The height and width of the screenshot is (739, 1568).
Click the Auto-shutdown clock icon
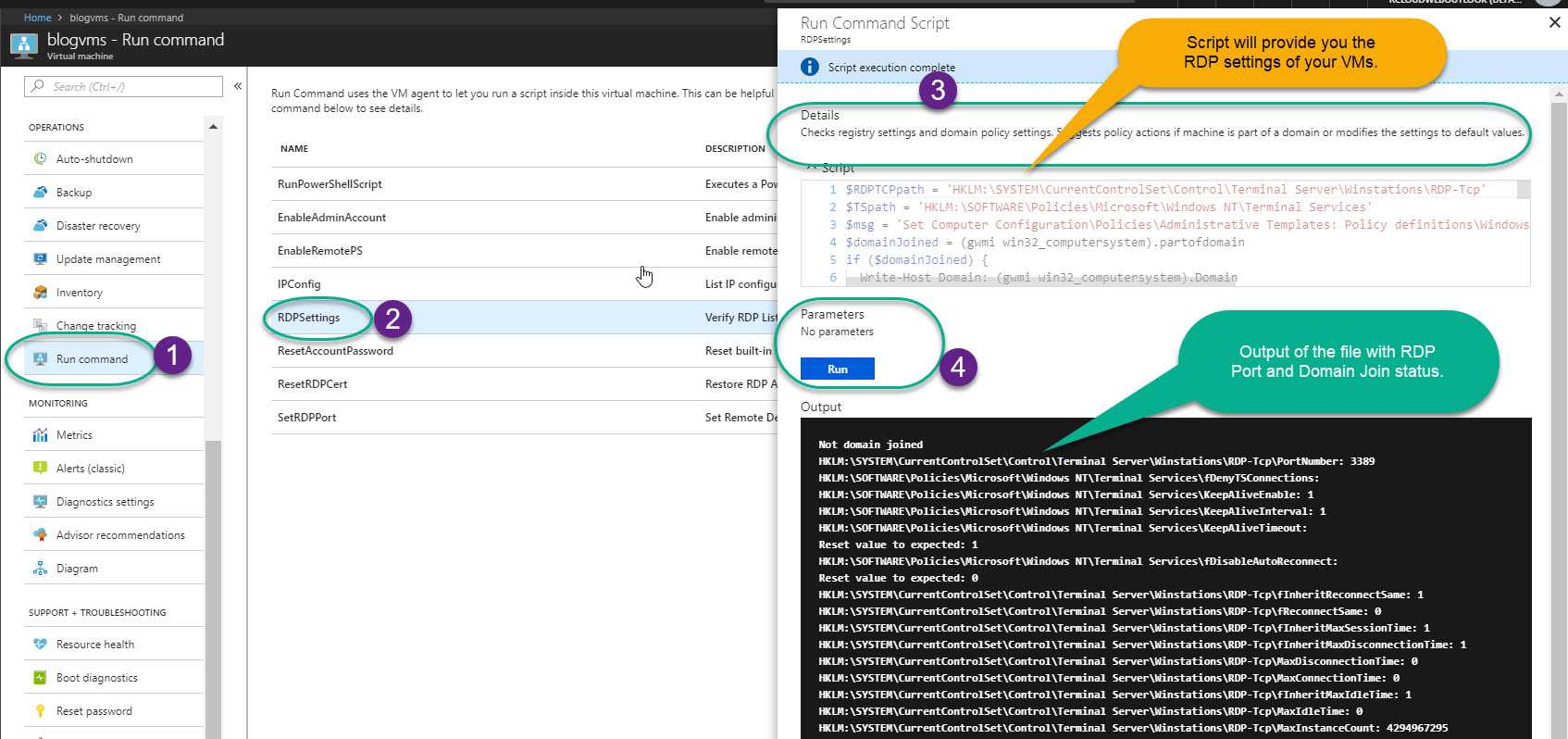tap(40, 159)
